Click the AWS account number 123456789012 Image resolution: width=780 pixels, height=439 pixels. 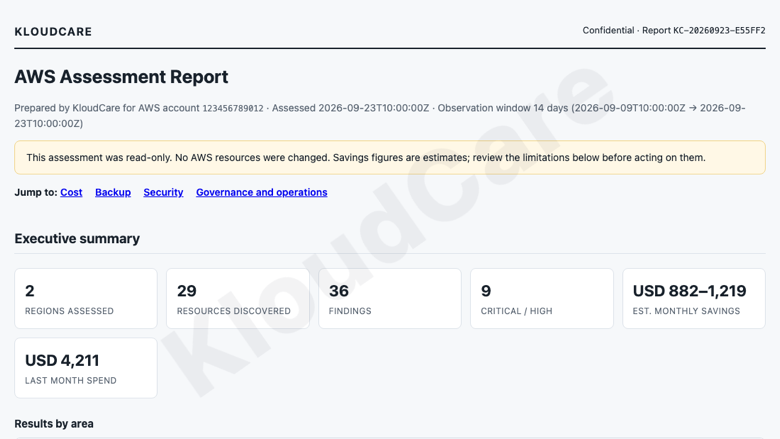click(233, 108)
